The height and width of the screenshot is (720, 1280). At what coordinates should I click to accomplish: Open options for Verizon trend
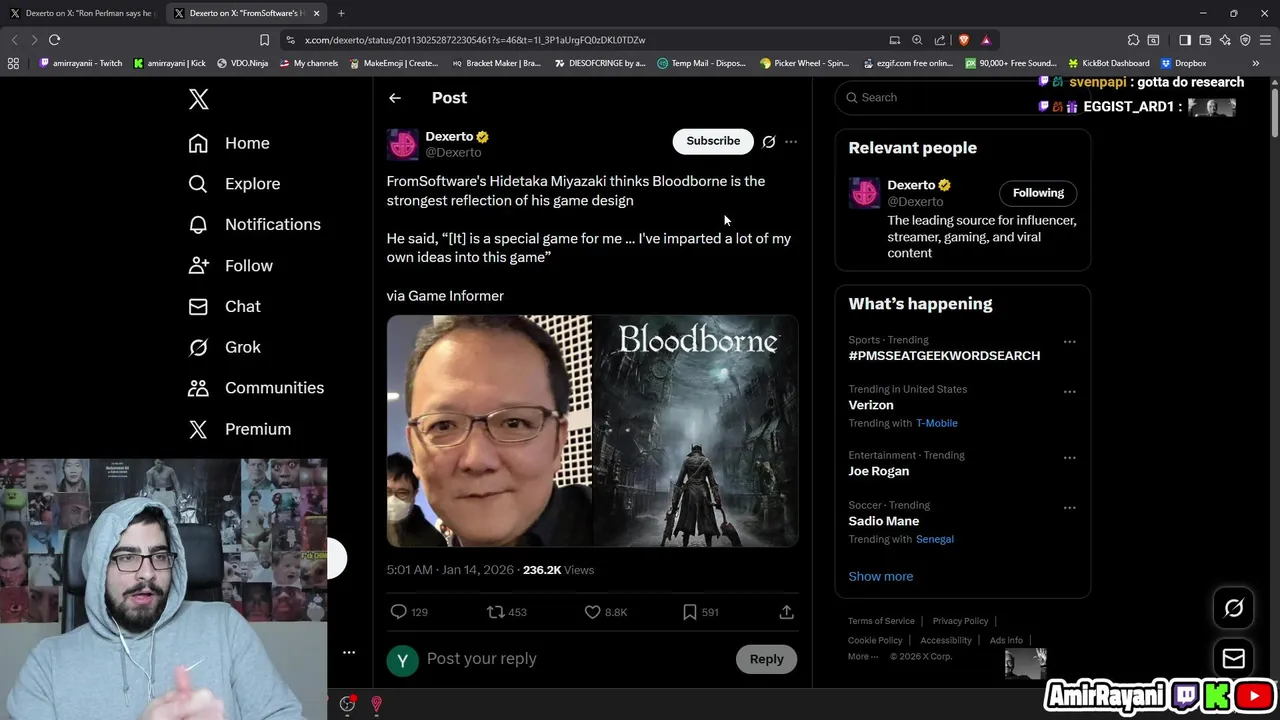[x=1069, y=392]
